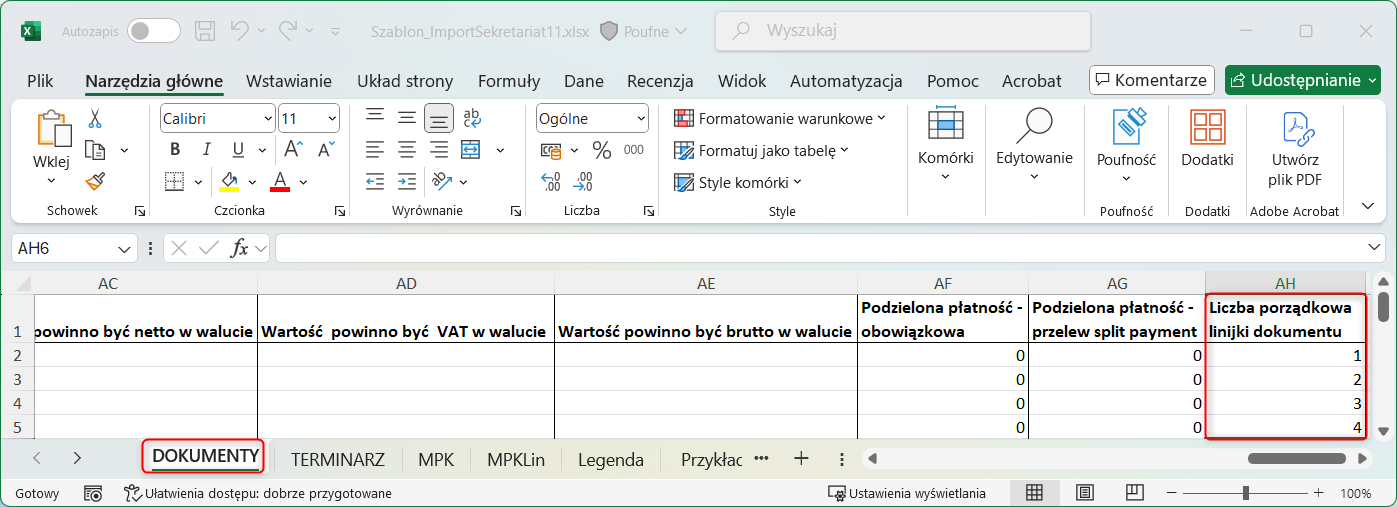Click the Borders icon
This screenshot has height=507, width=1397.
175,182
